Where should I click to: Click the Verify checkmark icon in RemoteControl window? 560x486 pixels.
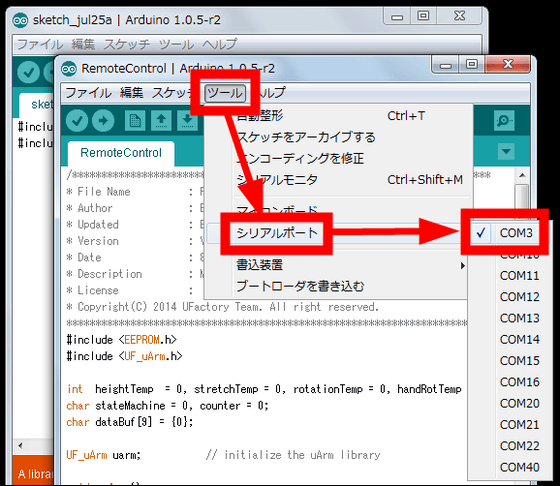(77, 121)
